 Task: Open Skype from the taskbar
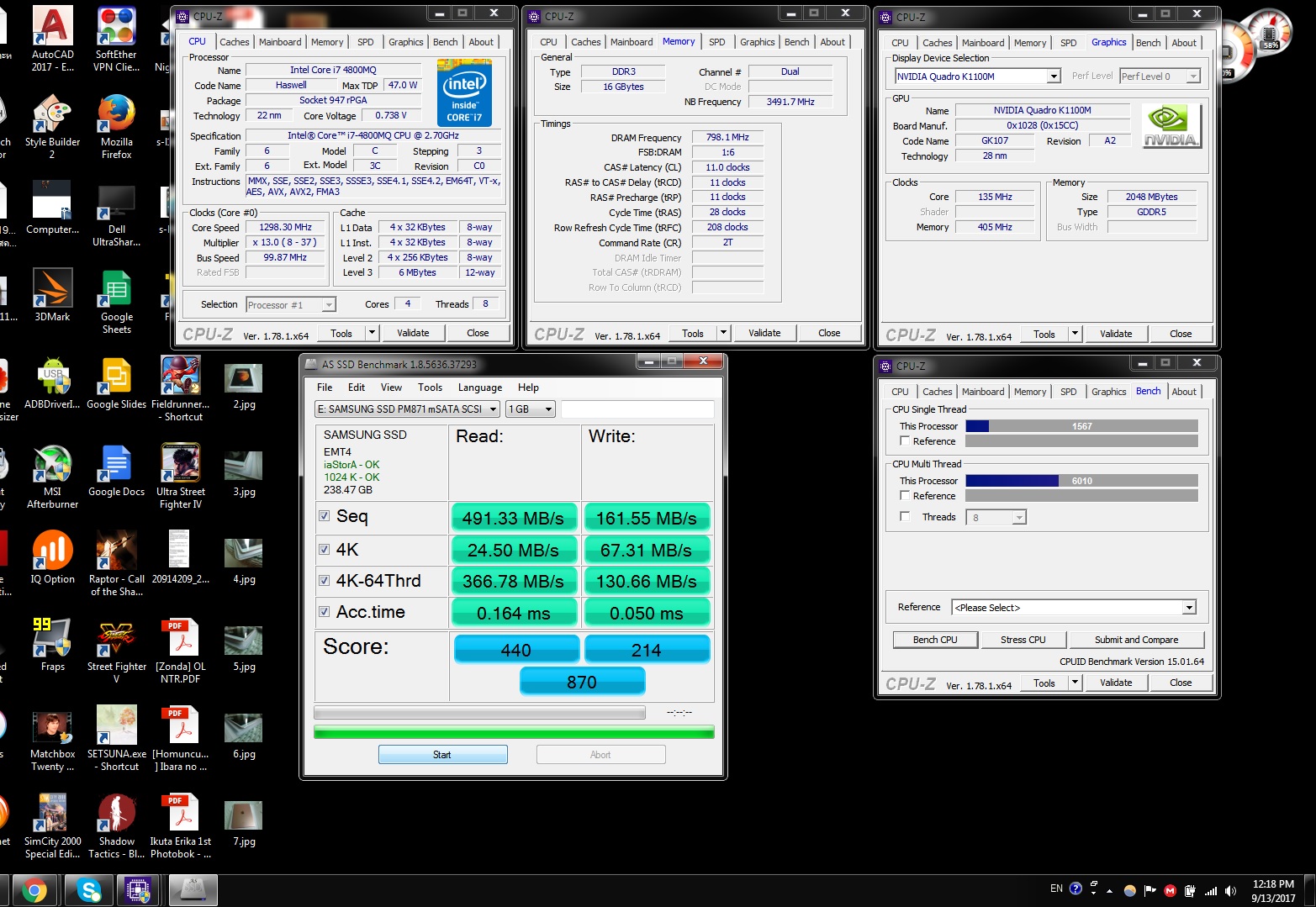pyautogui.click(x=88, y=890)
